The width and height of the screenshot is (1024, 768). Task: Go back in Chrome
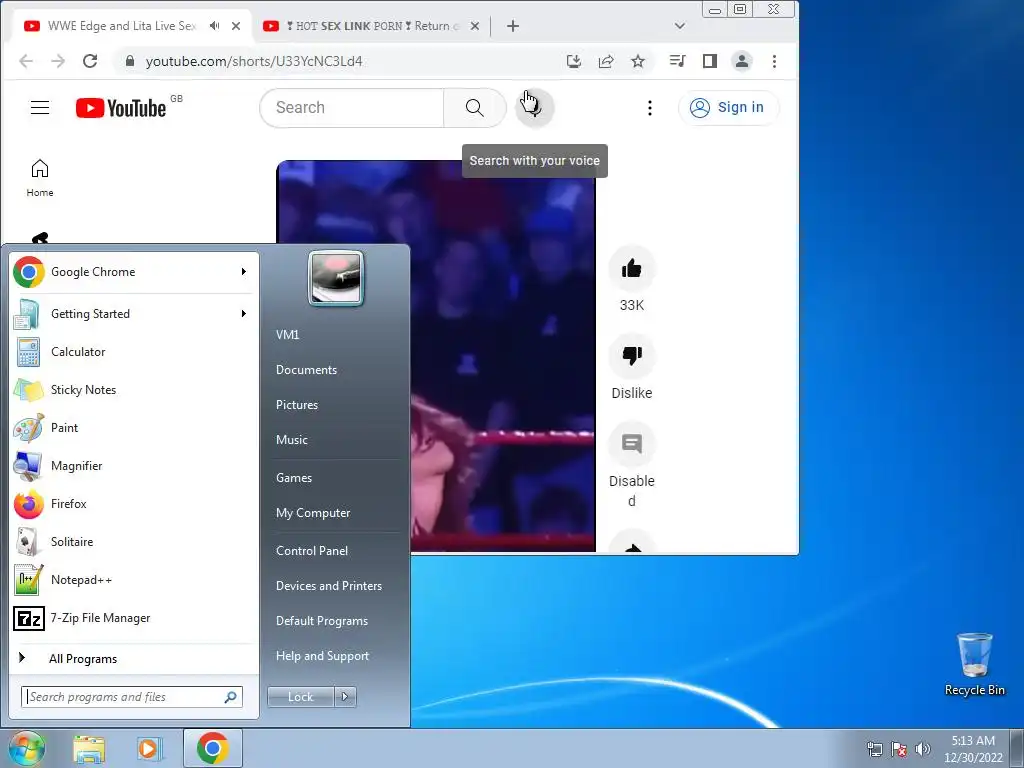pos(26,61)
